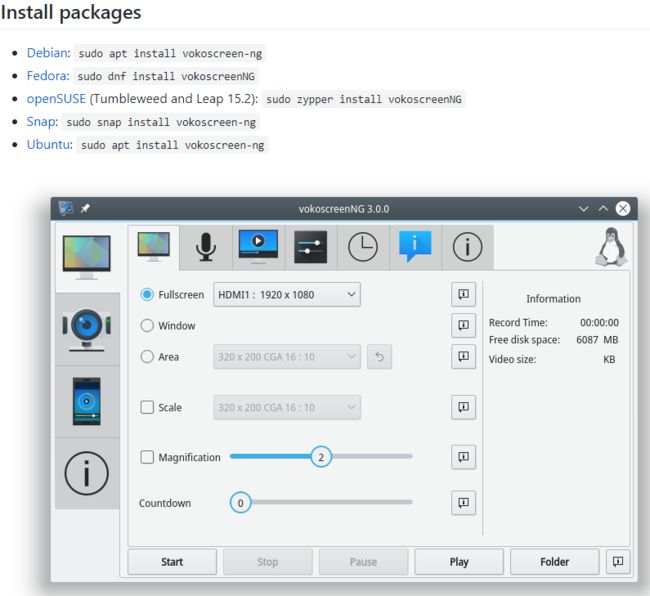Select the Window radio button
650x596 pixels.
[x=147, y=325]
